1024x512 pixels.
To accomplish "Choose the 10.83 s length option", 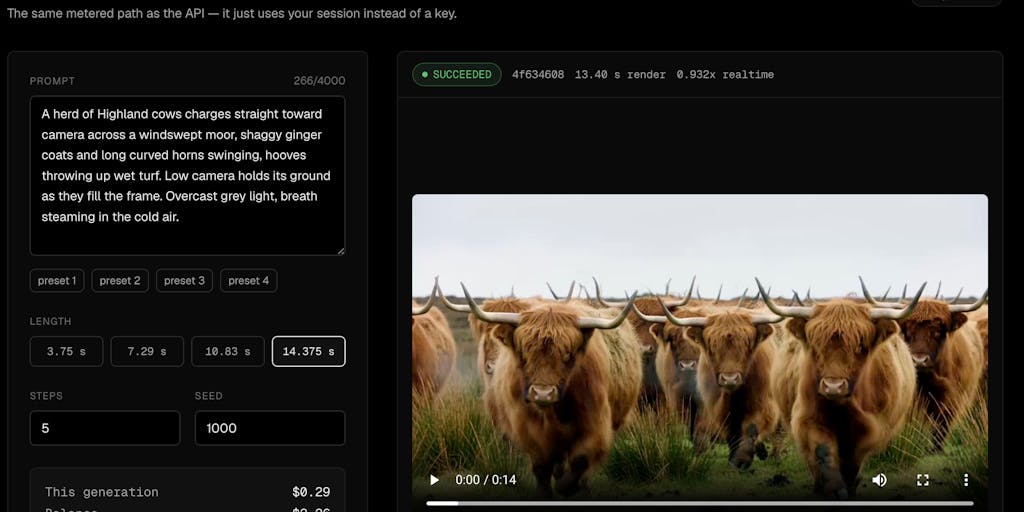I will (228, 351).
